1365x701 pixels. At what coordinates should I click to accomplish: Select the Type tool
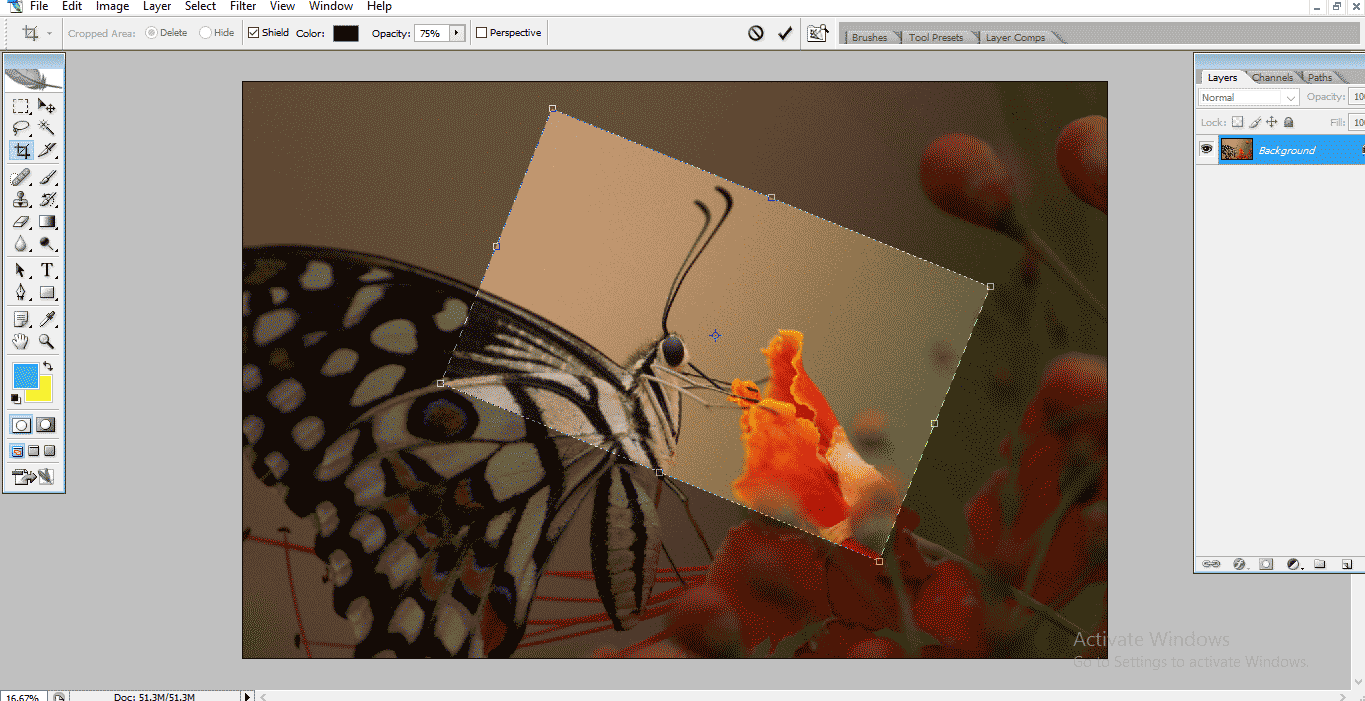tap(47, 271)
